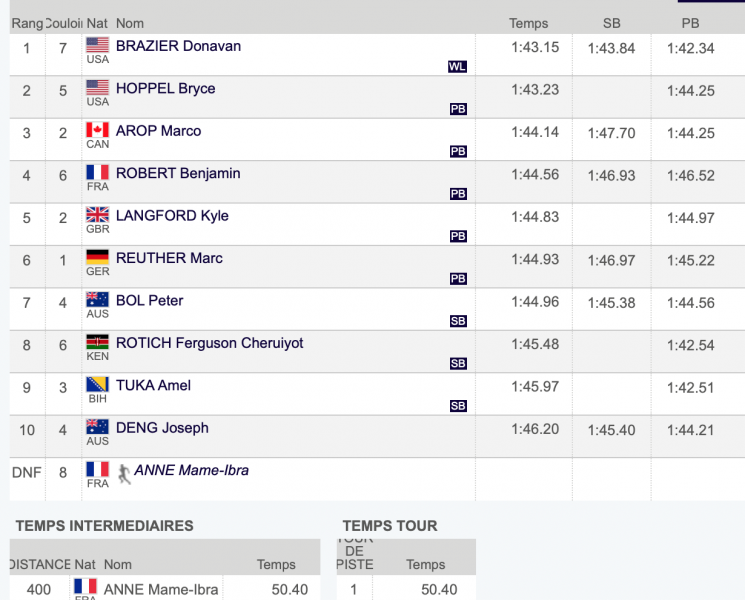Open athlete link ROBERT Benjamin
This screenshot has width=745, height=600.
tap(178, 173)
